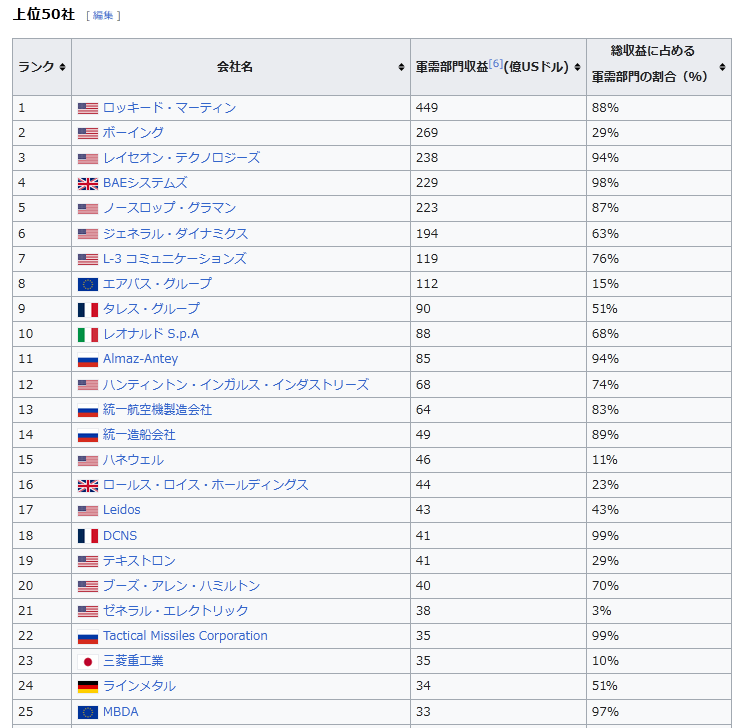Sort by 軍需部門の割合 column arrows
Screen dimensions: 740x728
(x=722, y=67)
